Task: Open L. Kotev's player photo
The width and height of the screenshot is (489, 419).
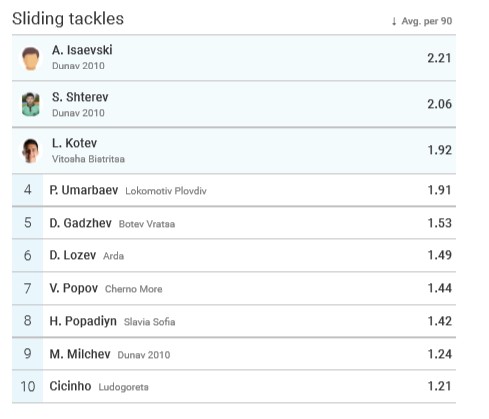Action: (31, 151)
